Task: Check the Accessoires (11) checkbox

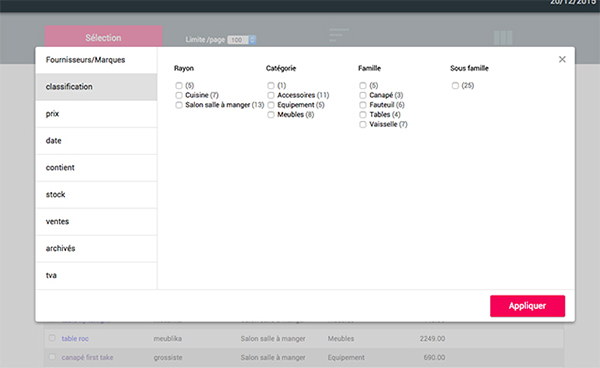Action: 271,95
